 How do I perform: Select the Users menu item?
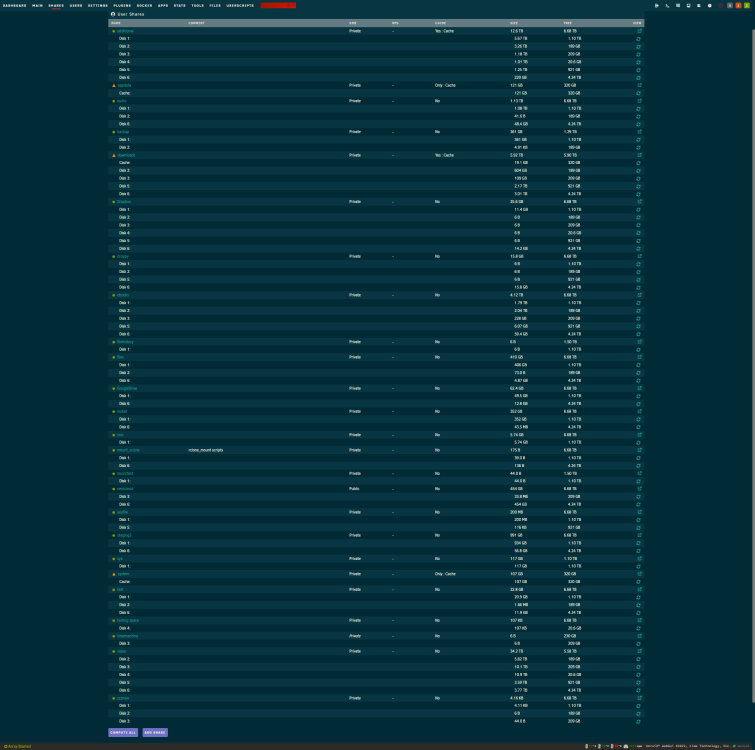[x=76, y=5]
